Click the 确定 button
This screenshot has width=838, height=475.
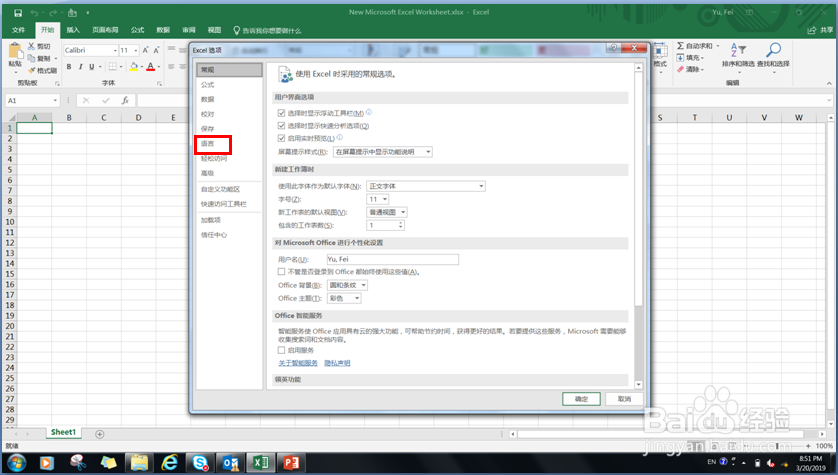click(581, 399)
